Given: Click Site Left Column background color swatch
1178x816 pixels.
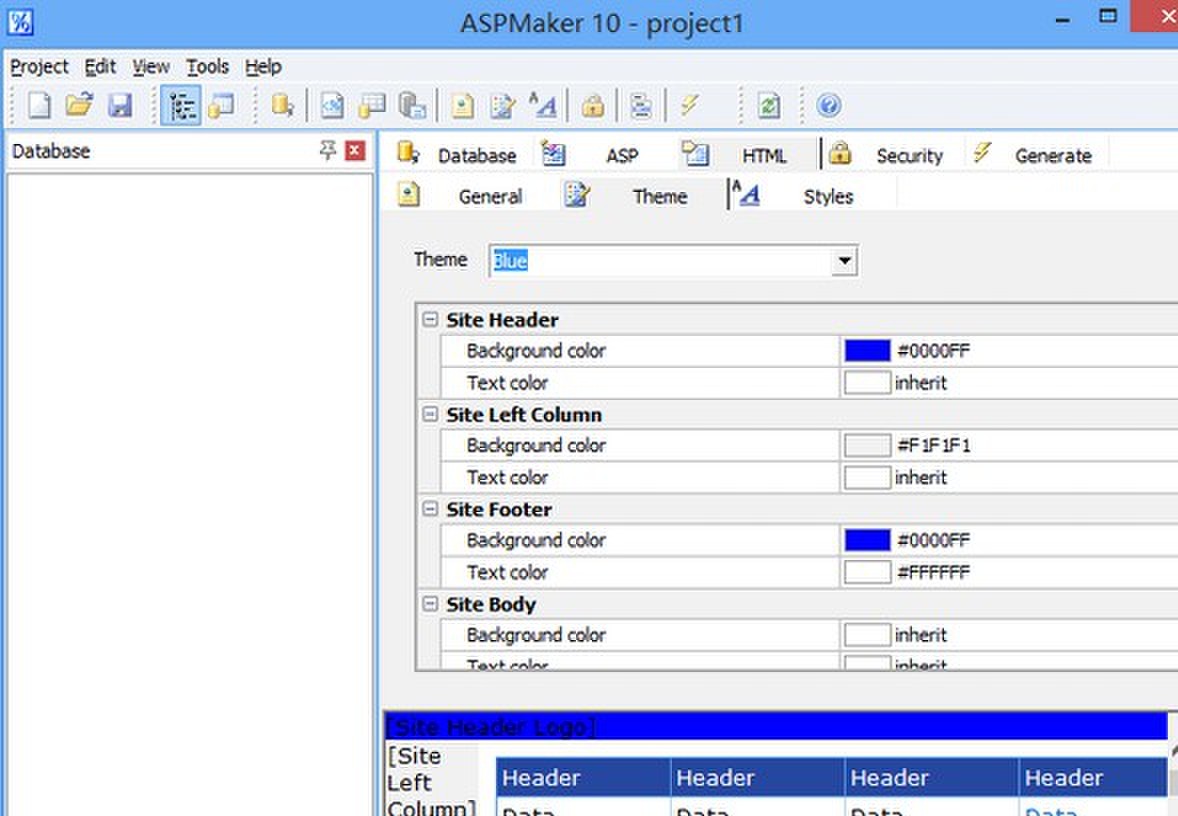Looking at the screenshot, I should (x=867, y=446).
